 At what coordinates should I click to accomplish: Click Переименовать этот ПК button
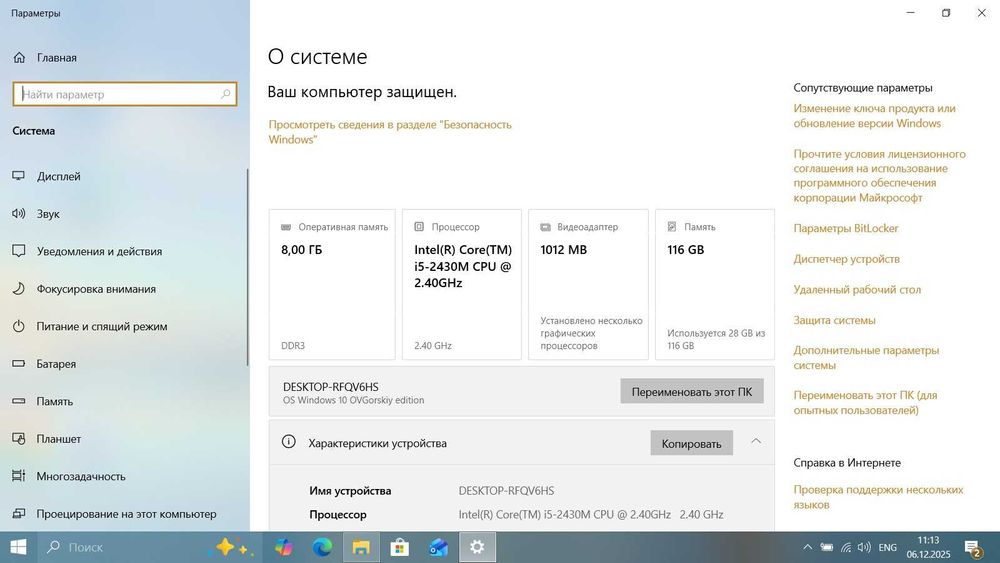[x=692, y=391]
